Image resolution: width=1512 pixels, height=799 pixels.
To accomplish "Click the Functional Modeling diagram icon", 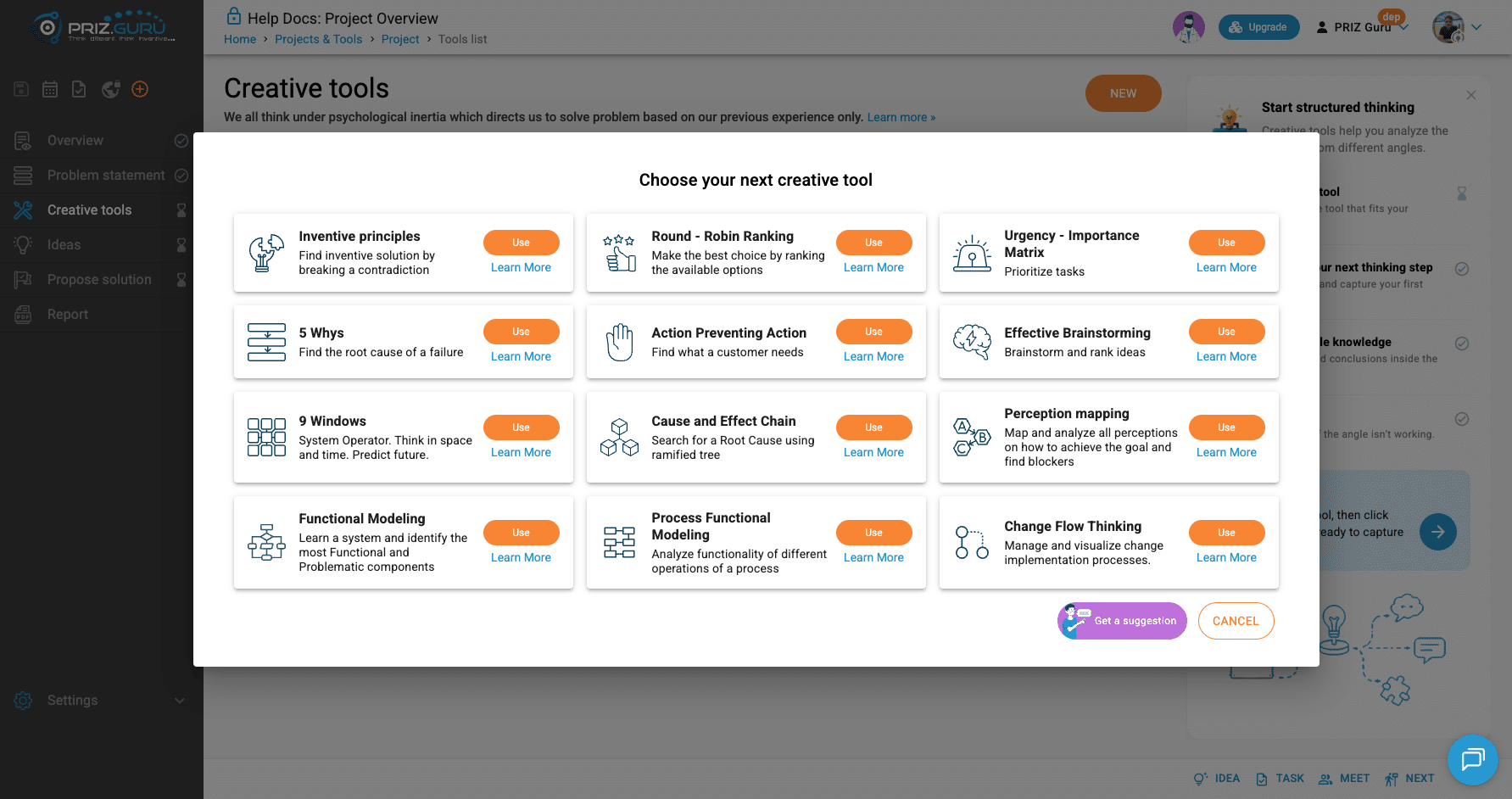I will pos(266,542).
